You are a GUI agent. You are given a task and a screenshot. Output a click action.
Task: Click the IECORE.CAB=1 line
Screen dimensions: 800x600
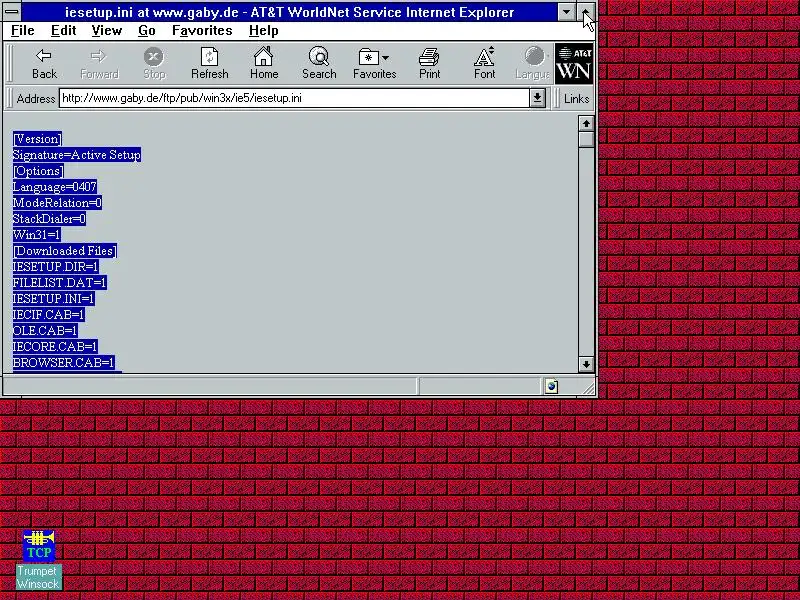[x=55, y=346]
